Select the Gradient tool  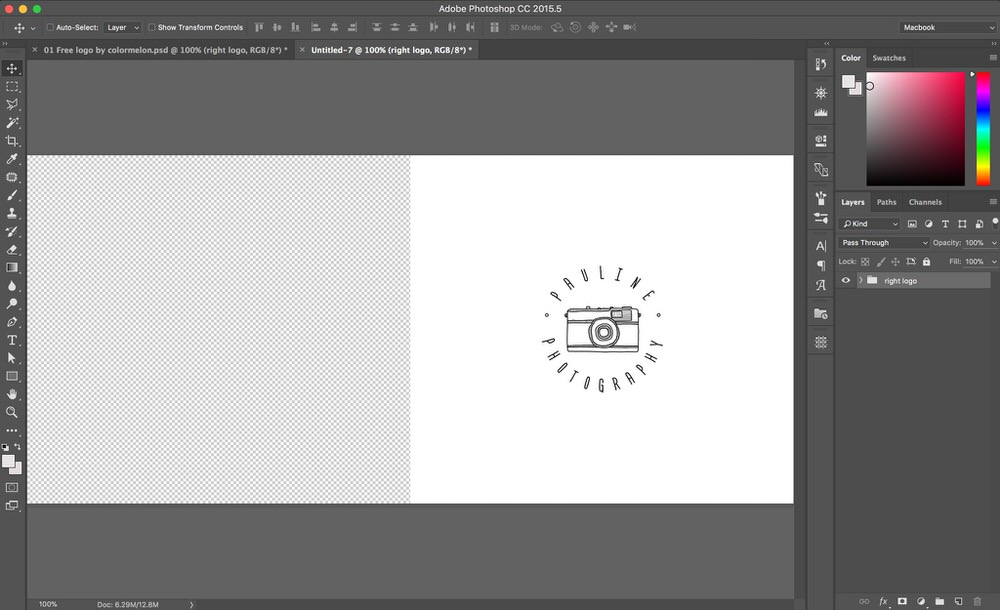[x=11, y=267]
